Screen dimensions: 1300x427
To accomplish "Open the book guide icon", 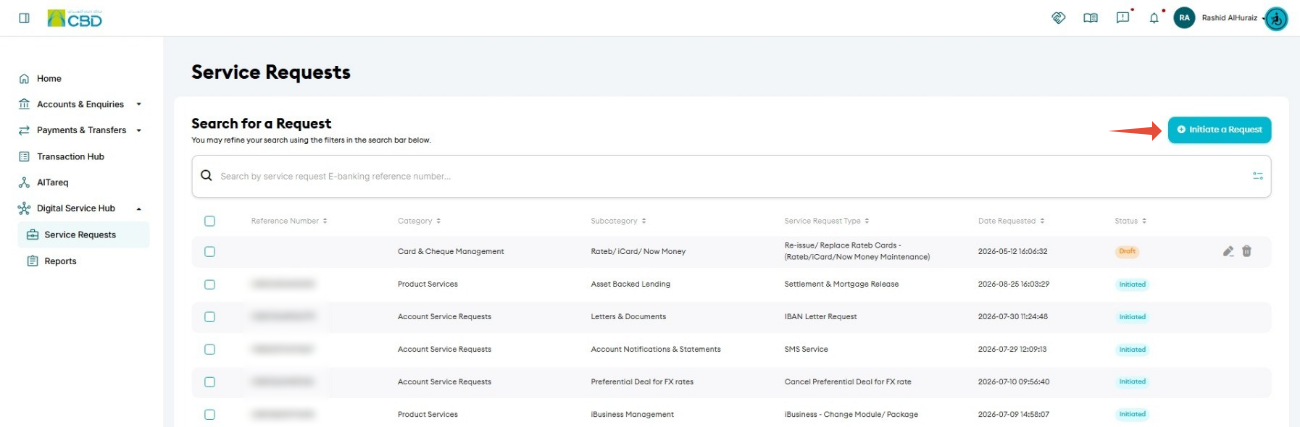I will 1091,18.
